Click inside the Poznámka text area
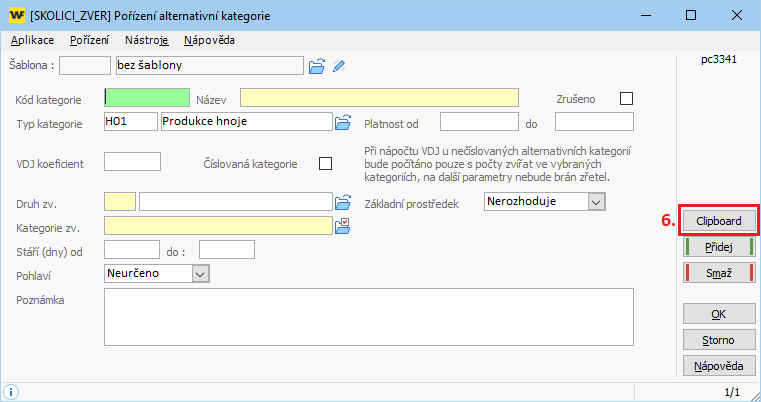761x402 pixels. tap(369, 316)
